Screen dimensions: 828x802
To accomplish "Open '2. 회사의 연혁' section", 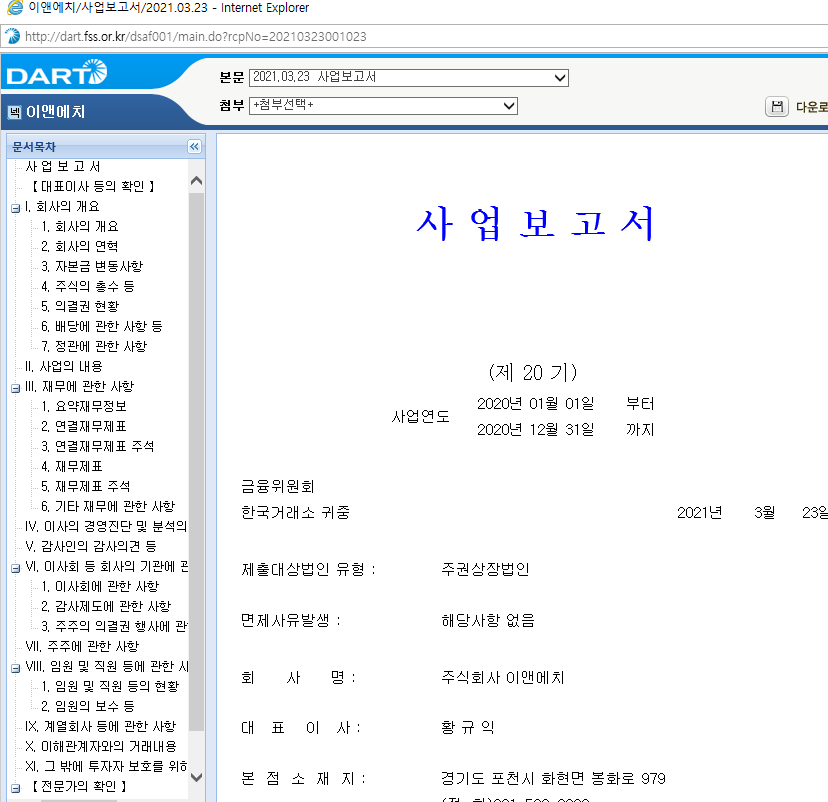I will pos(80,247).
